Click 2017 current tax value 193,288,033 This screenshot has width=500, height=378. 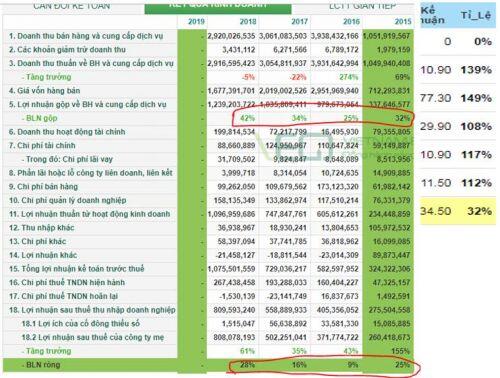(x=286, y=282)
